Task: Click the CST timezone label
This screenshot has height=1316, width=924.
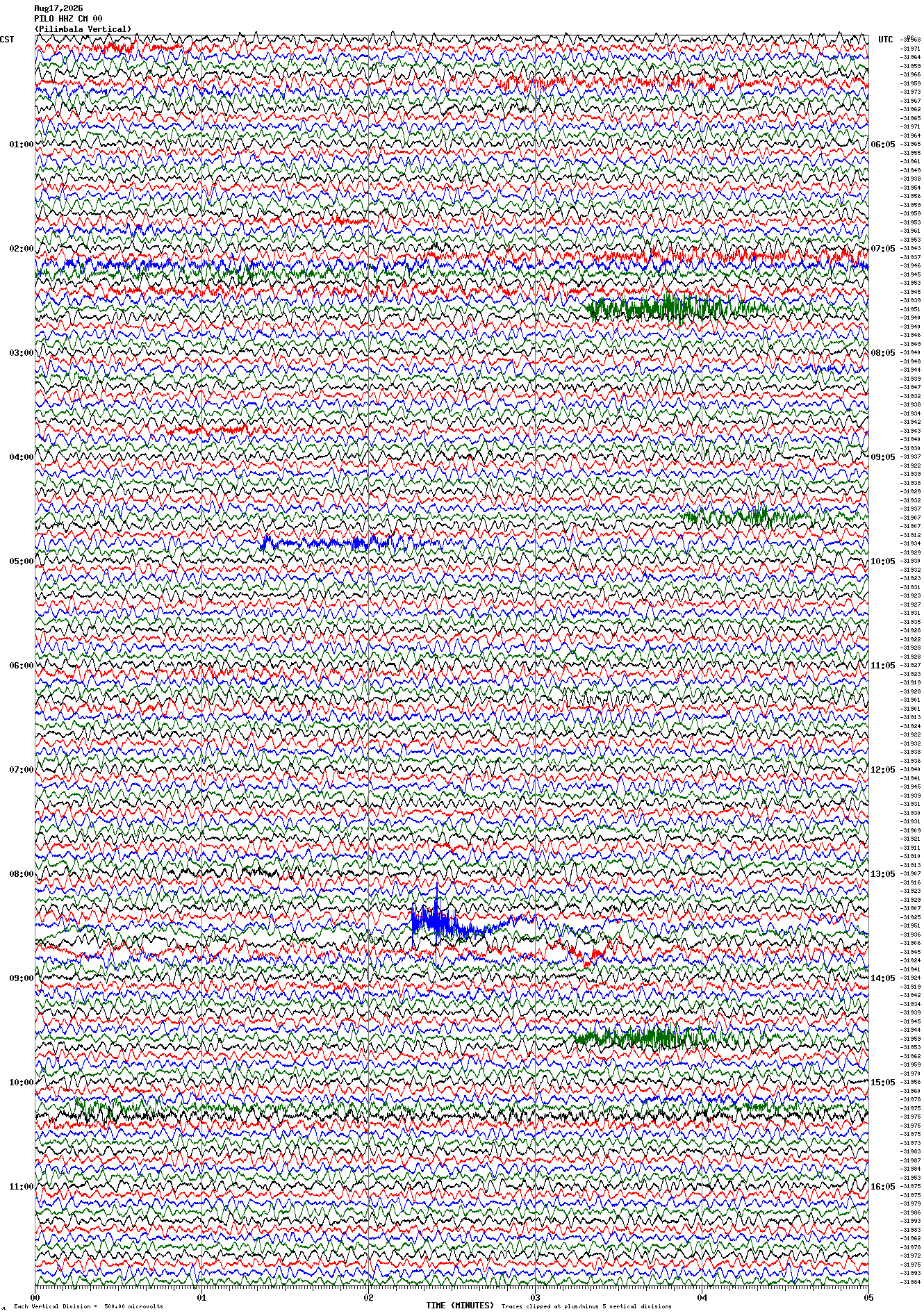Action: click(7, 40)
